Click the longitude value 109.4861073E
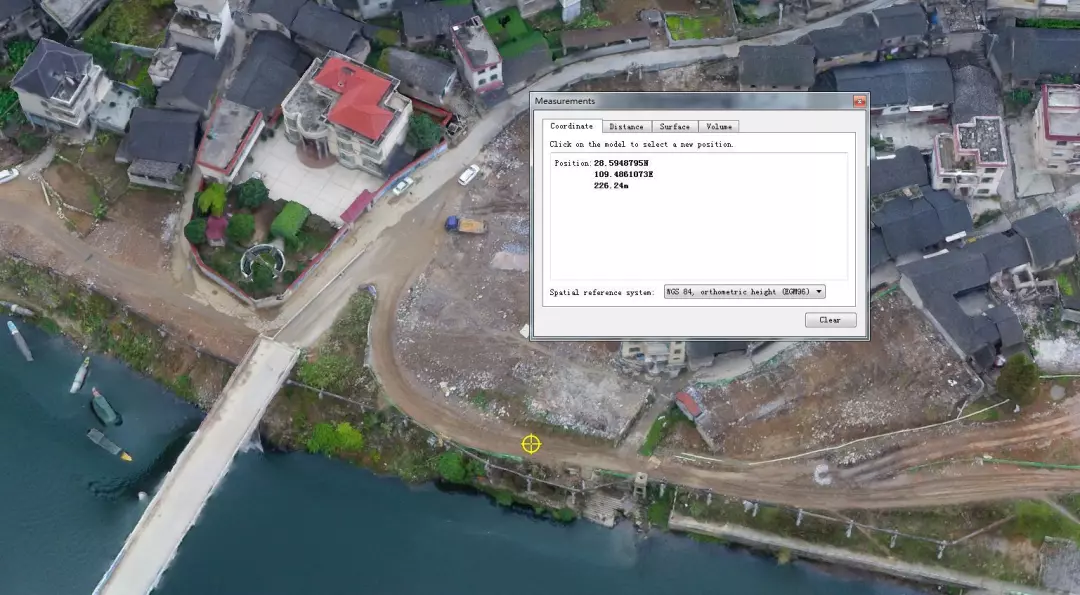This screenshot has height=595, width=1080. click(623, 174)
